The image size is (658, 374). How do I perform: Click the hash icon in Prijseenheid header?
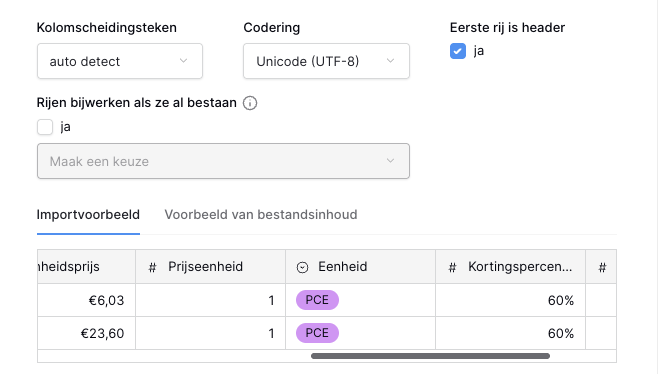tap(152, 267)
